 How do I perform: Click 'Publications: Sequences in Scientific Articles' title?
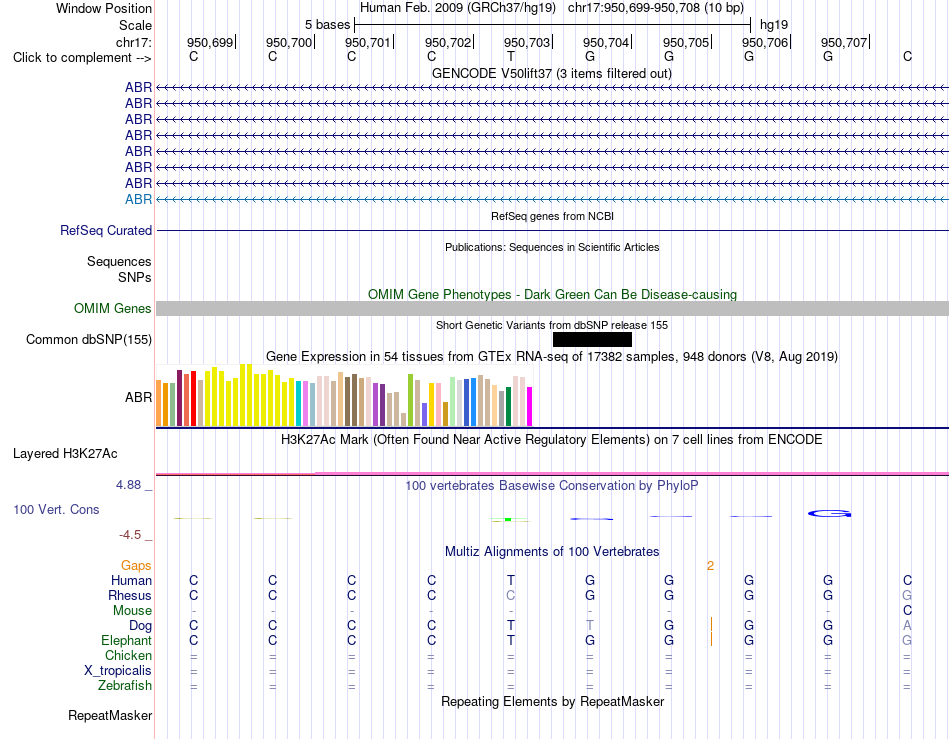(552, 247)
